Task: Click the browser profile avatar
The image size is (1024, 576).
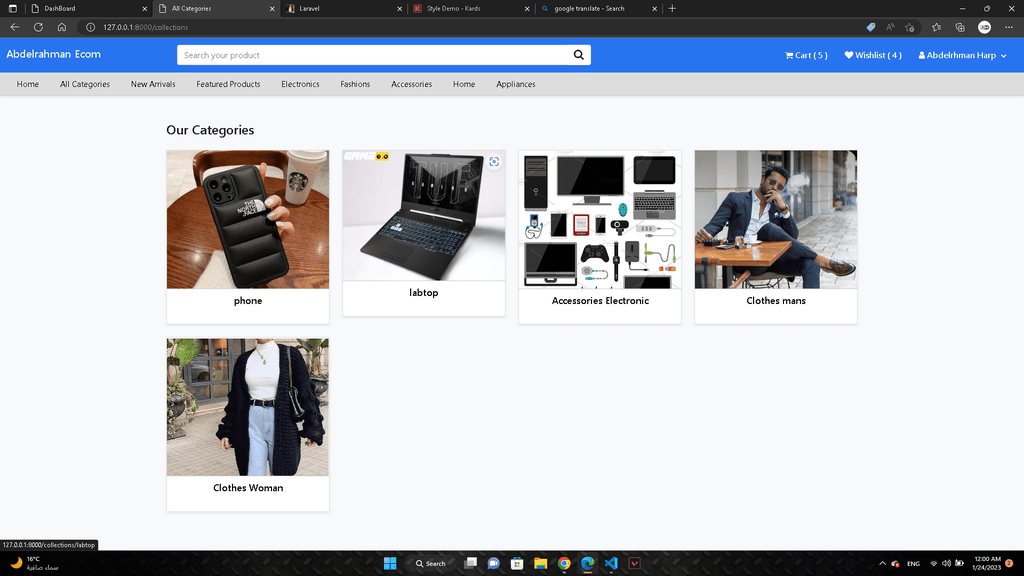Action: click(x=984, y=27)
